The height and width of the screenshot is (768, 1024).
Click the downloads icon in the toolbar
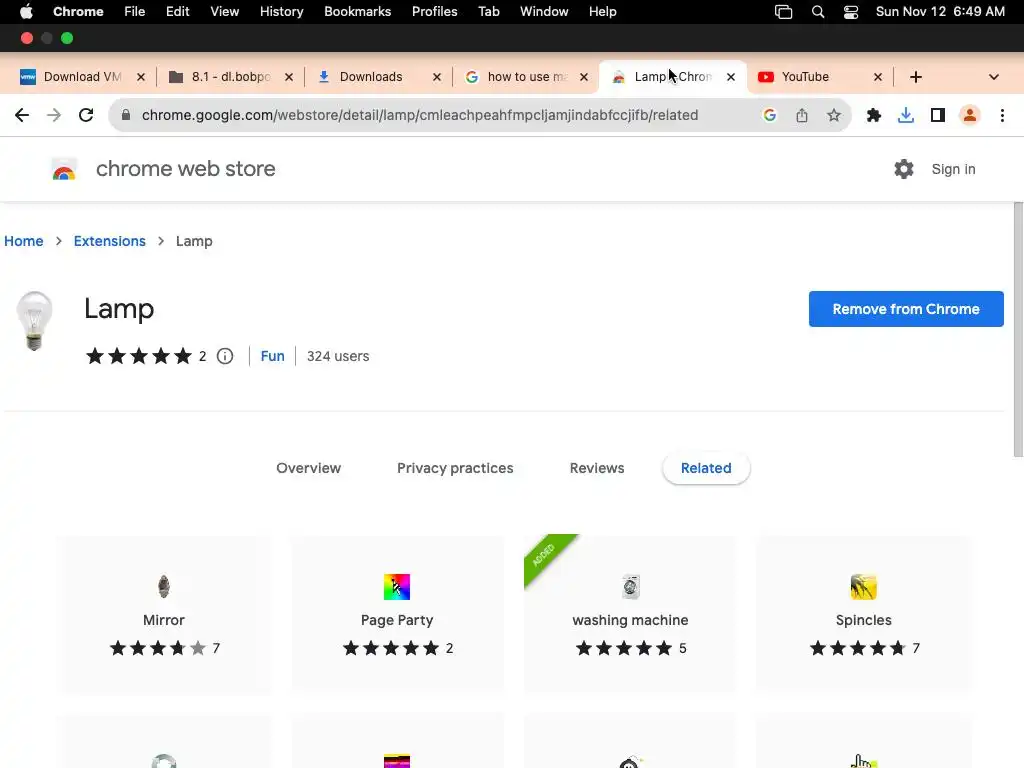906,115
